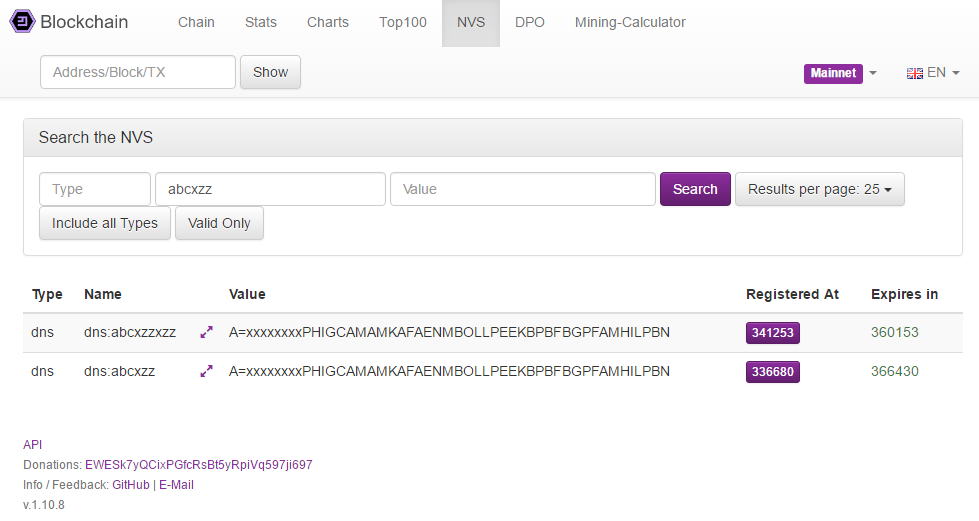Open block 336680 badge
The height and width of the screenshot is (521, 979).
click(x=772, y=372)
